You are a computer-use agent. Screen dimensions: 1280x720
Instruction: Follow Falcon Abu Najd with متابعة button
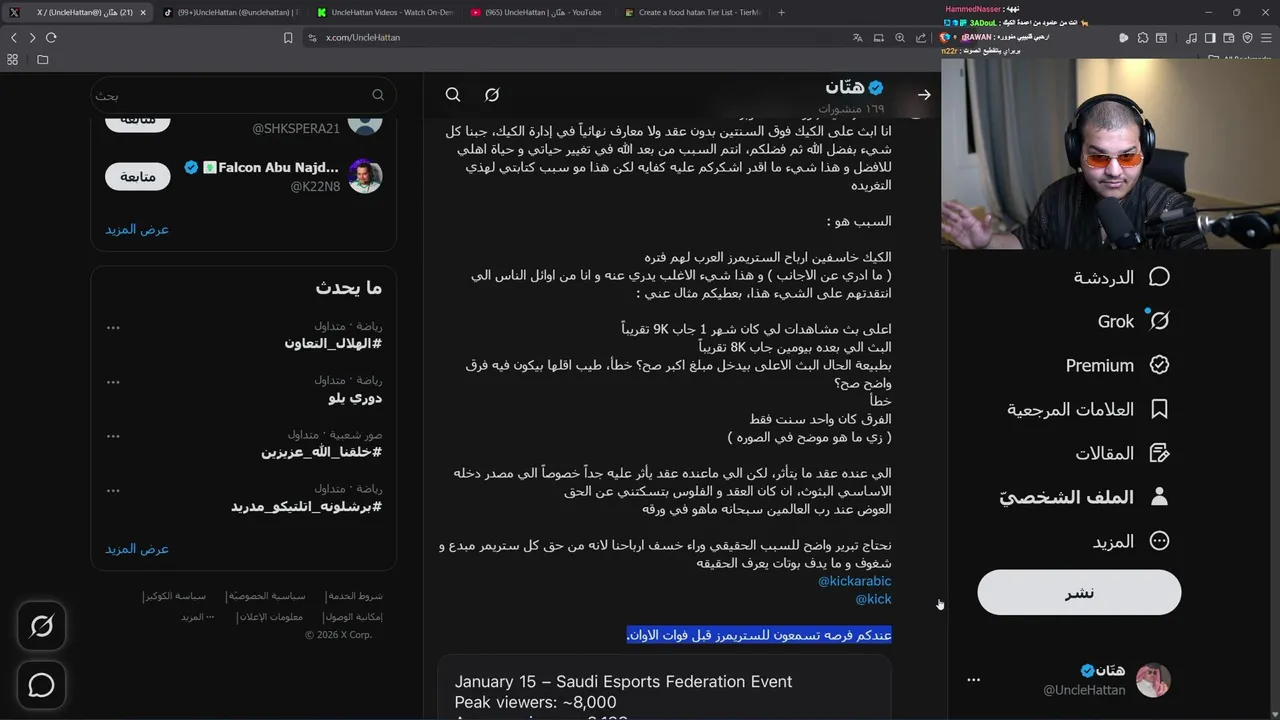pyautogui.click(x=137, y=176)
